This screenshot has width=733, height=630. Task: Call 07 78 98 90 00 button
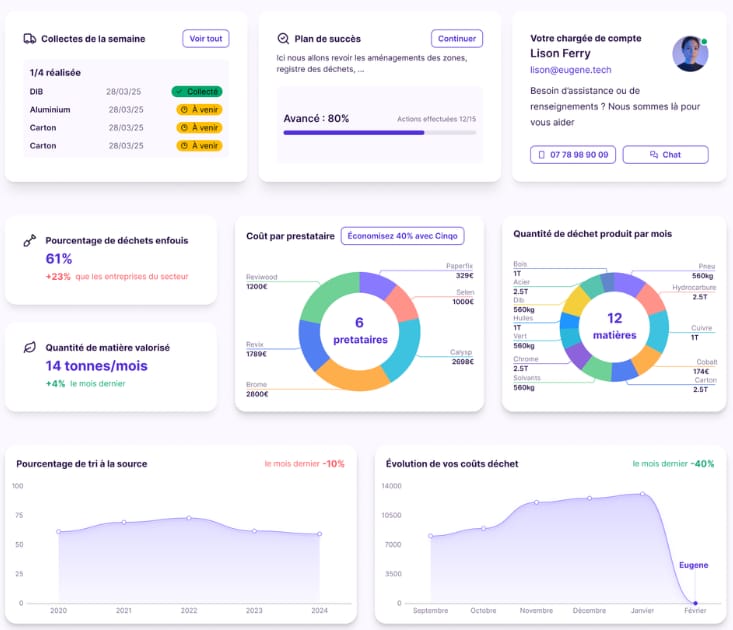[572, 155]
